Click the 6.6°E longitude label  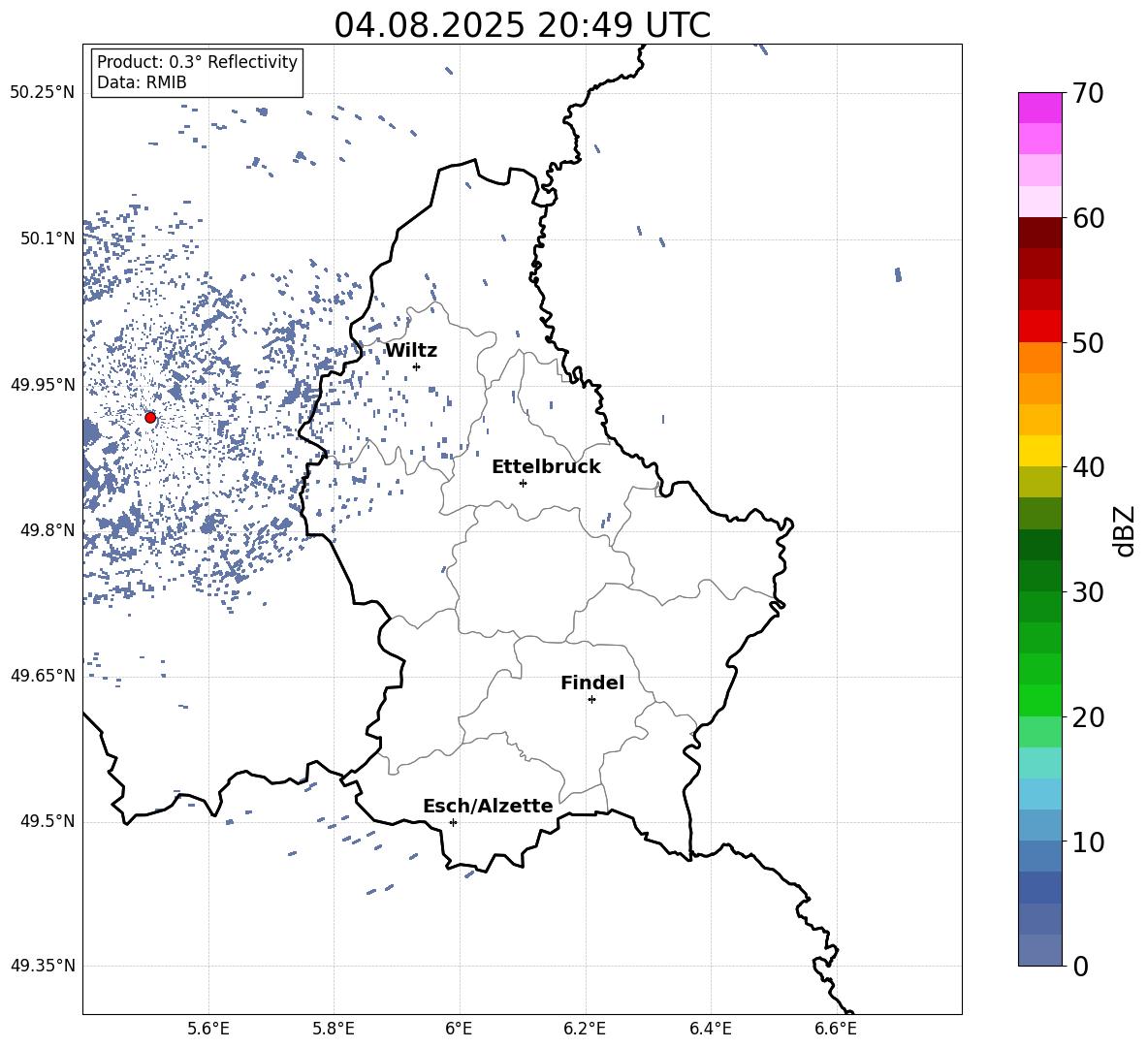(836, 1029)
